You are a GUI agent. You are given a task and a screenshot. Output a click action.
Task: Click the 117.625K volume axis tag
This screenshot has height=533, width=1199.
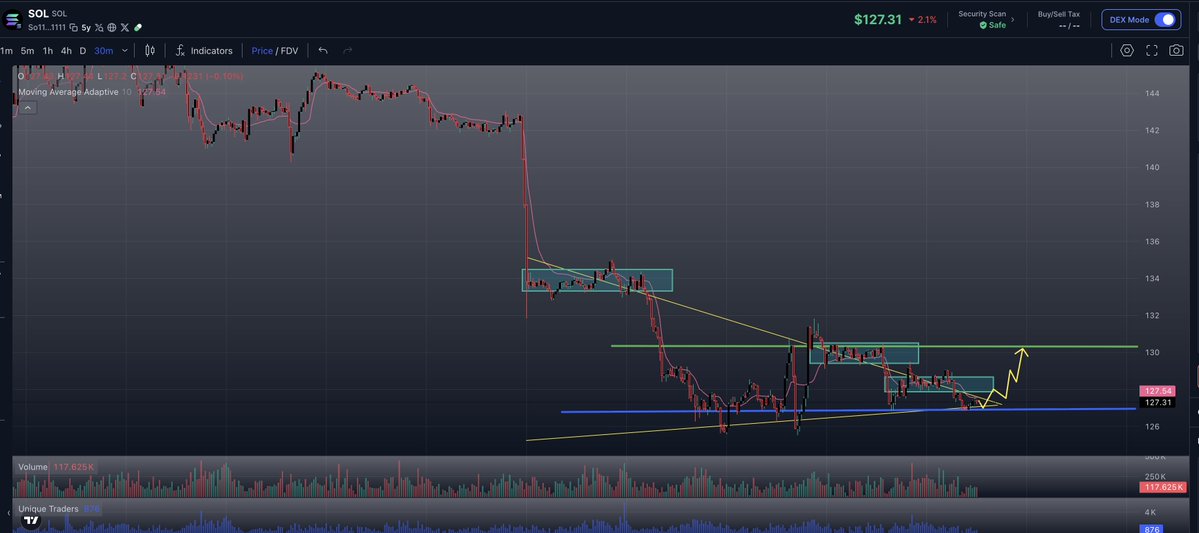(1162, 487)
